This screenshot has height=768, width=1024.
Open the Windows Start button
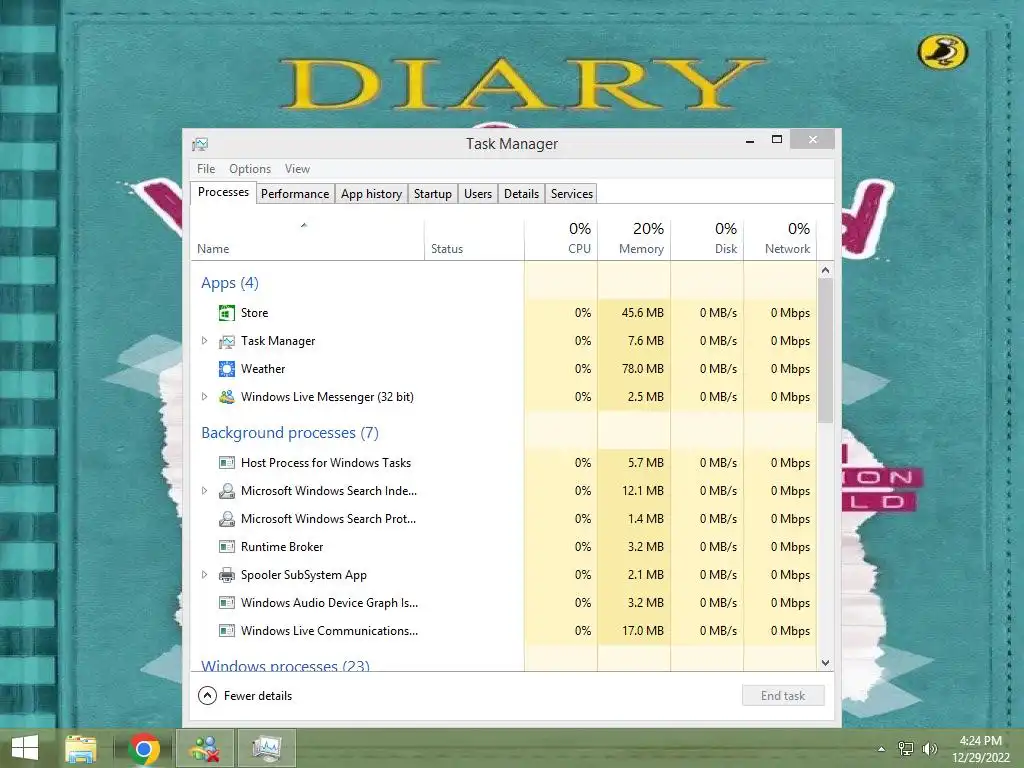pos(25,748)
